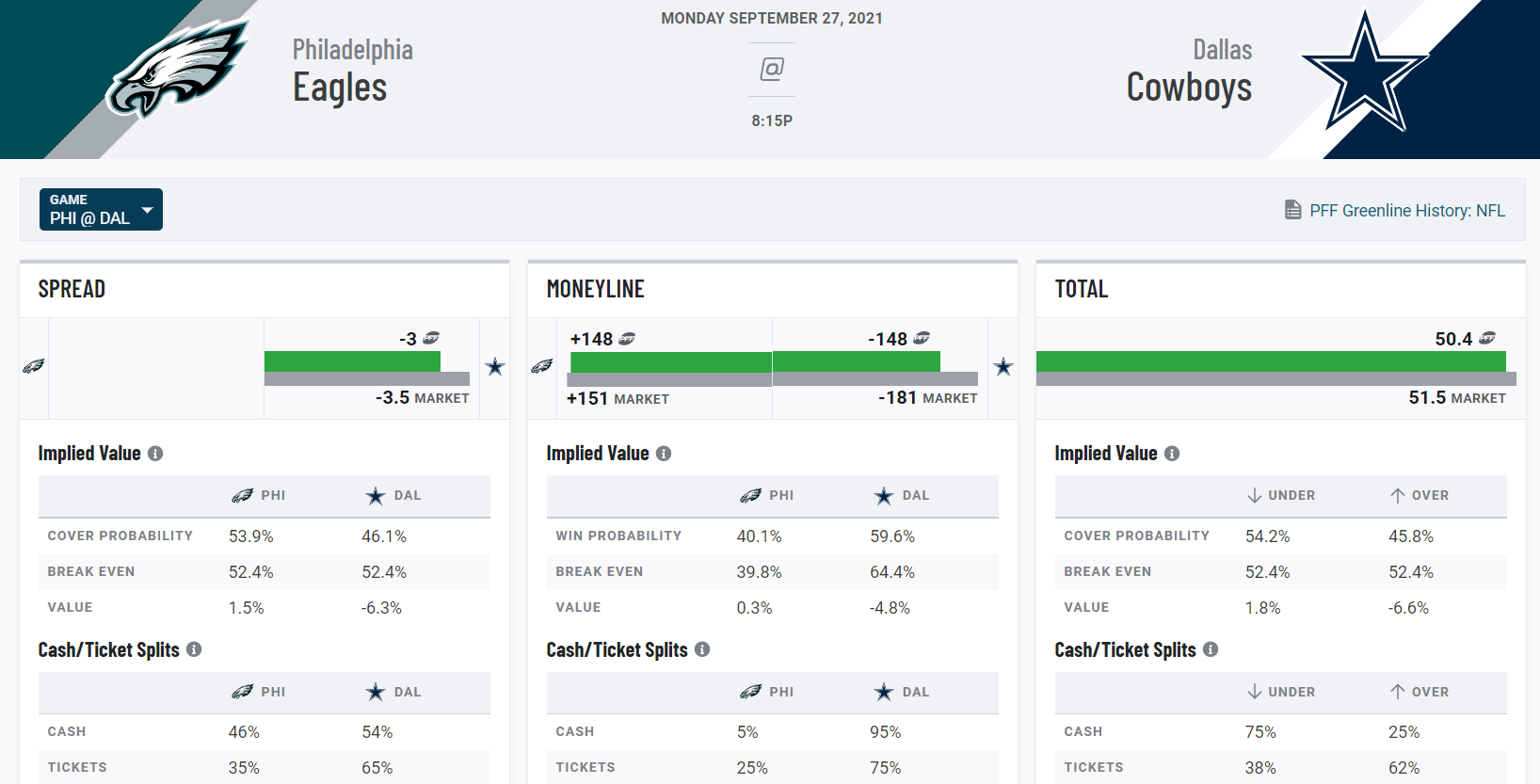Click the 8:15P game time

(772, 120)
